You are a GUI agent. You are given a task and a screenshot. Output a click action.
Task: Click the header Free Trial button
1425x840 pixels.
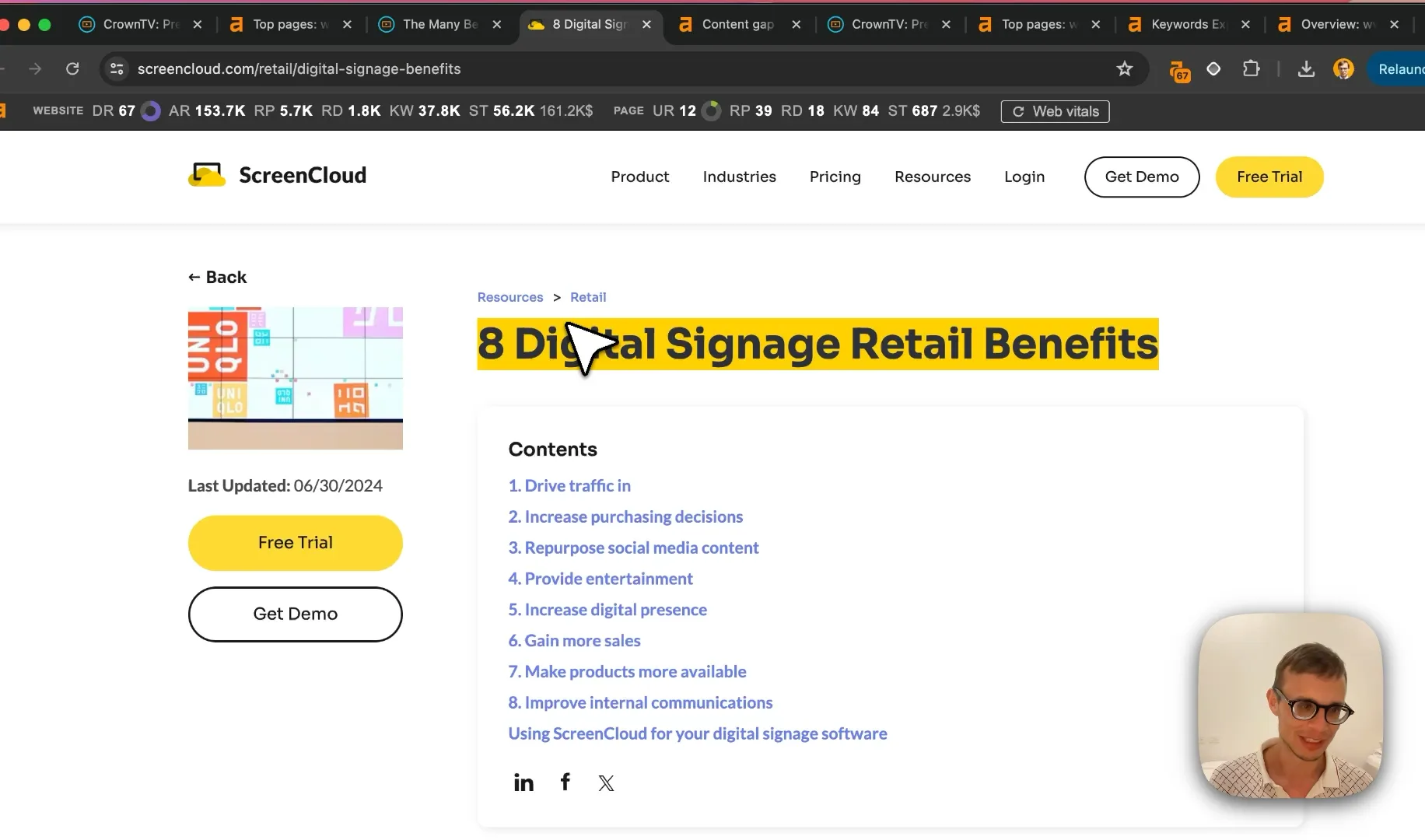pyautogui.click(x=1269, y=177)
